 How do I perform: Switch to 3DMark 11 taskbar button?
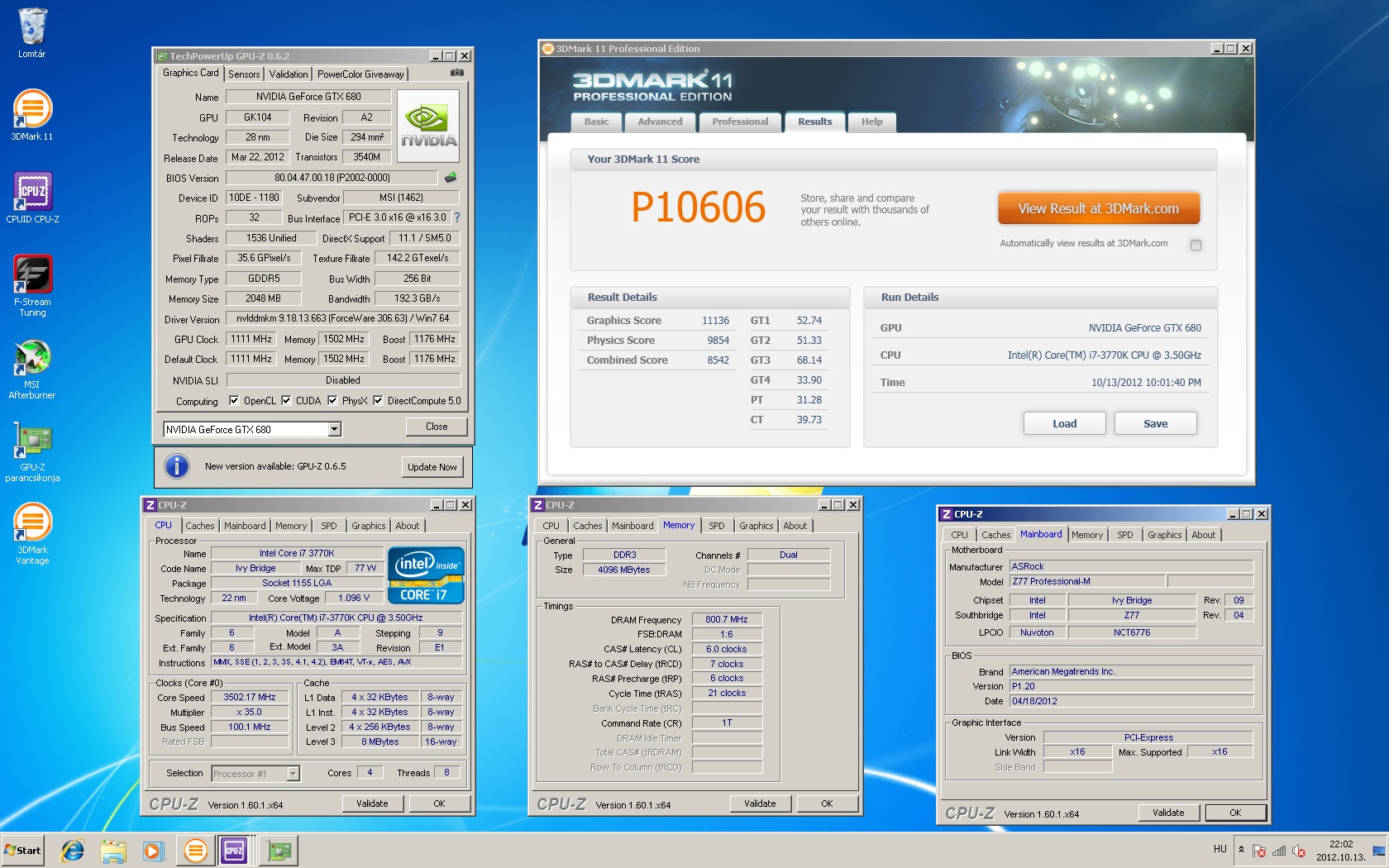click(196, 850)
